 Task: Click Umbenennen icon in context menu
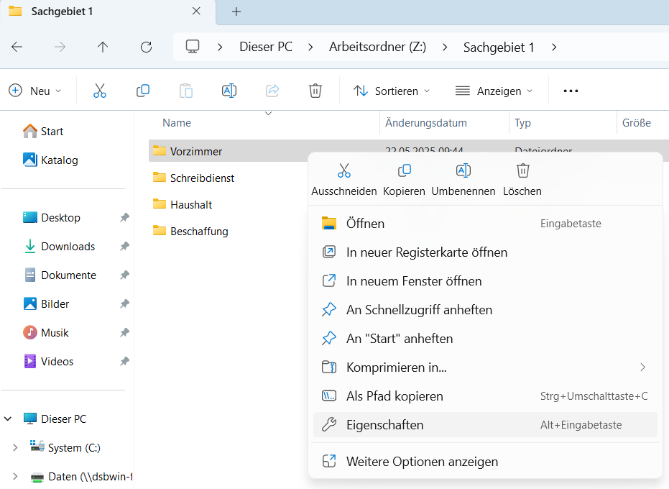tap(463, 171)
